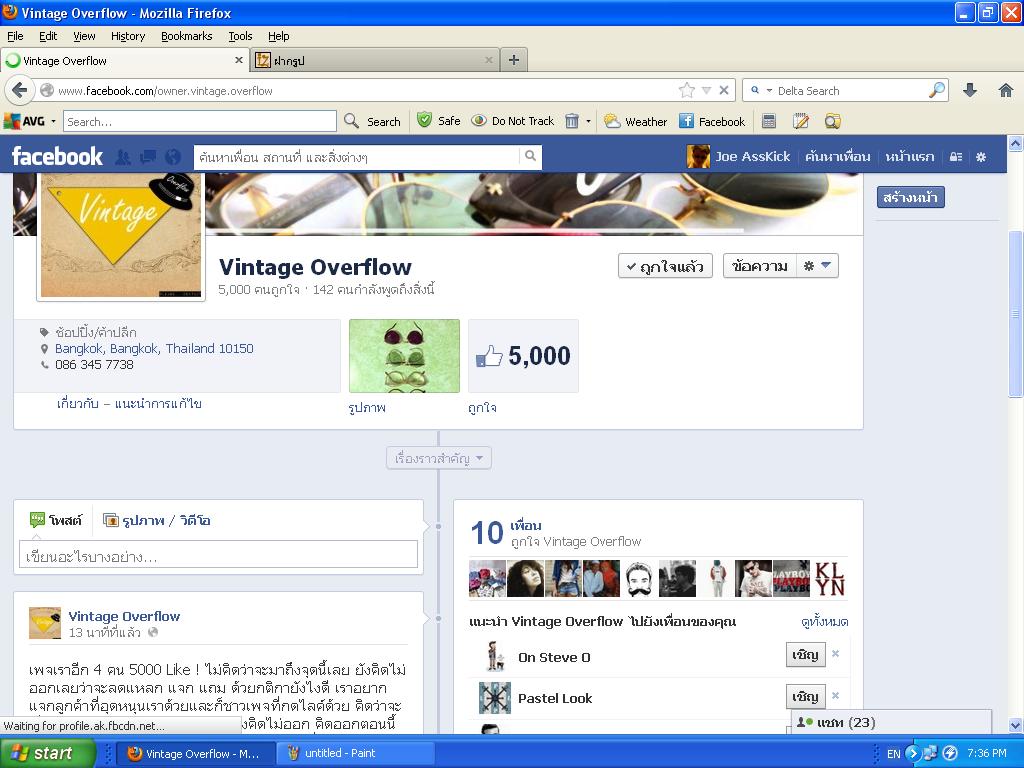1024x768 pixels.
Task: Open downloads arrow icon in Firefox toolbar
Action: click(970, 90)
